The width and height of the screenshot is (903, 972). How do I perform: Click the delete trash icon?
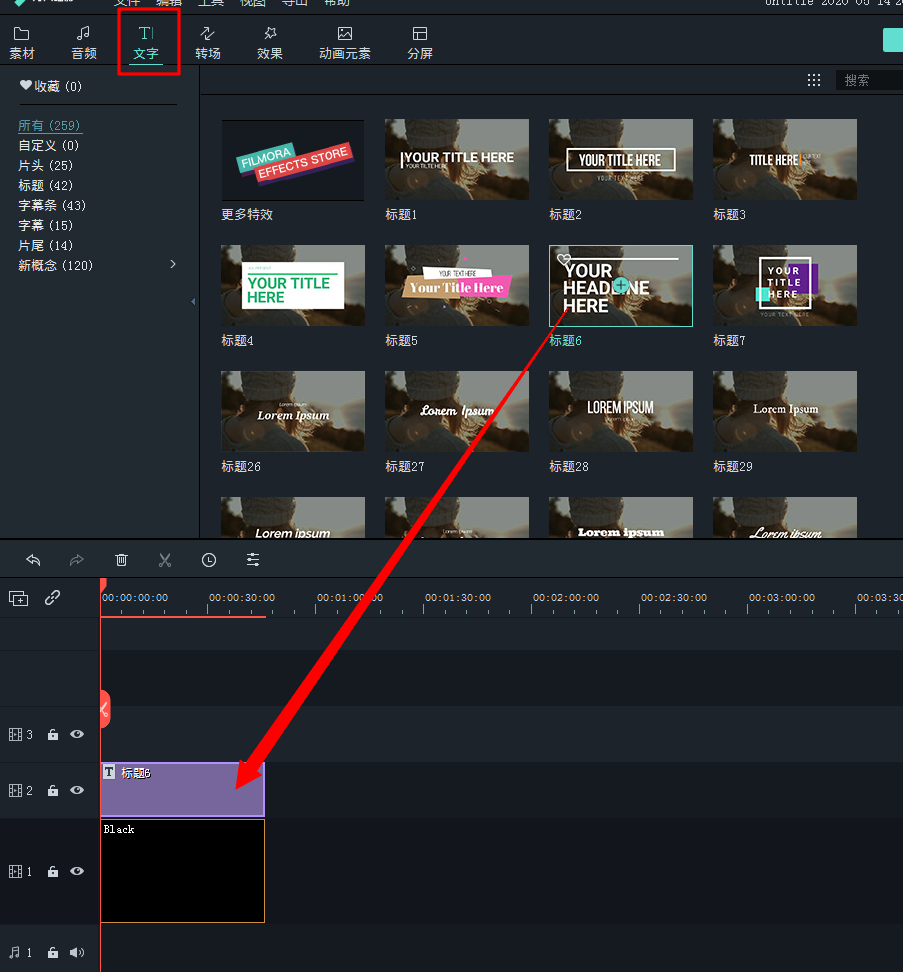tap(121, 560)
